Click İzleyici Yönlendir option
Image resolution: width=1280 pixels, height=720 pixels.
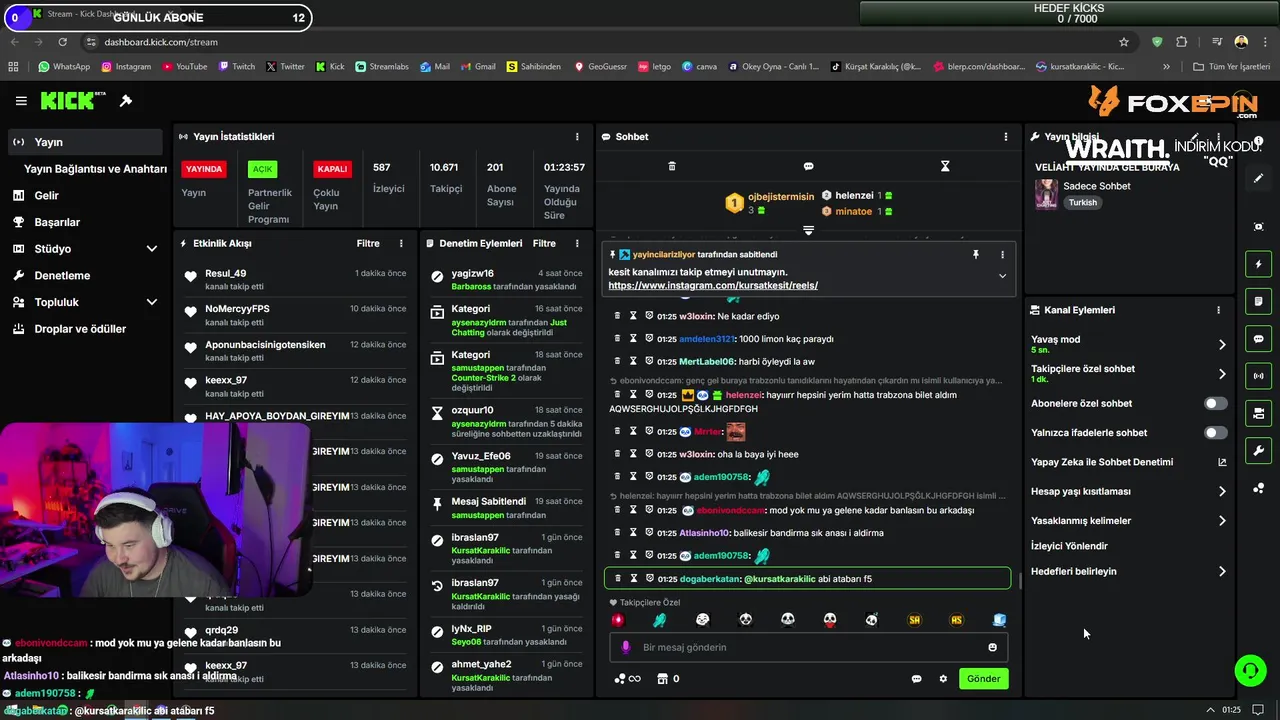click(1069, 546)
